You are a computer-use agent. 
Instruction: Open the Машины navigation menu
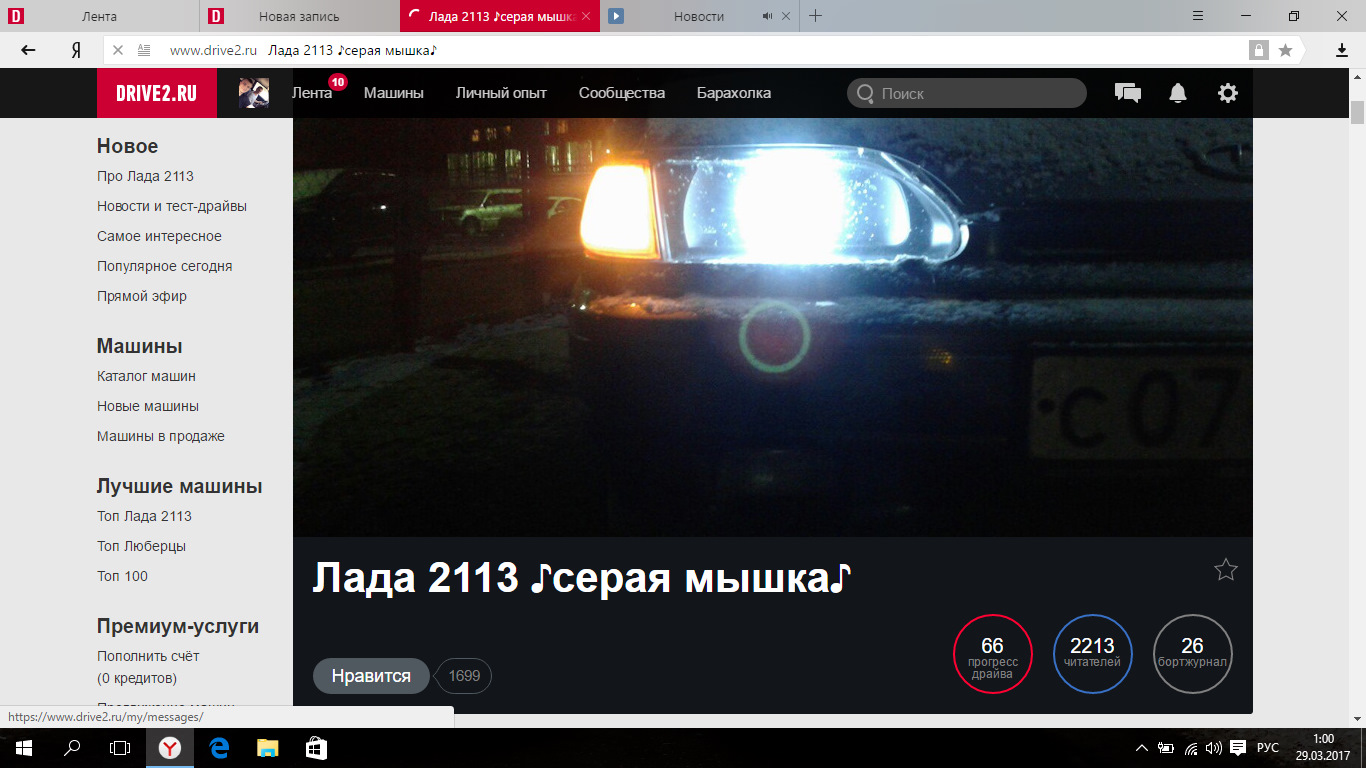click(x=393, y=92)
